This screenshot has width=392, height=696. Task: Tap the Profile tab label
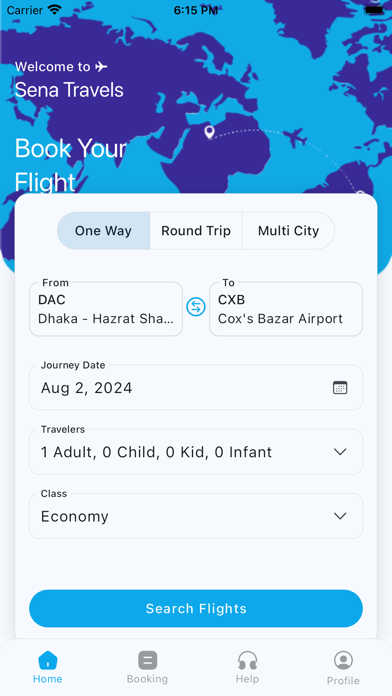pyautogui.click(x=343, y=680)
